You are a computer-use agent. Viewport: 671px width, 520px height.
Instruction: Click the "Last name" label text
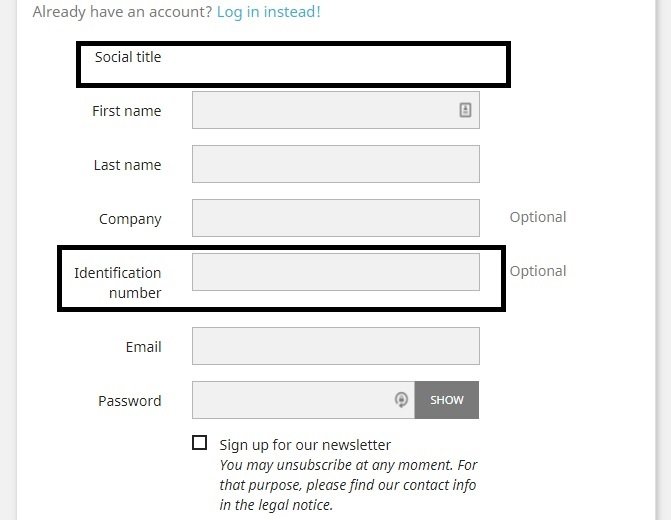127,165
